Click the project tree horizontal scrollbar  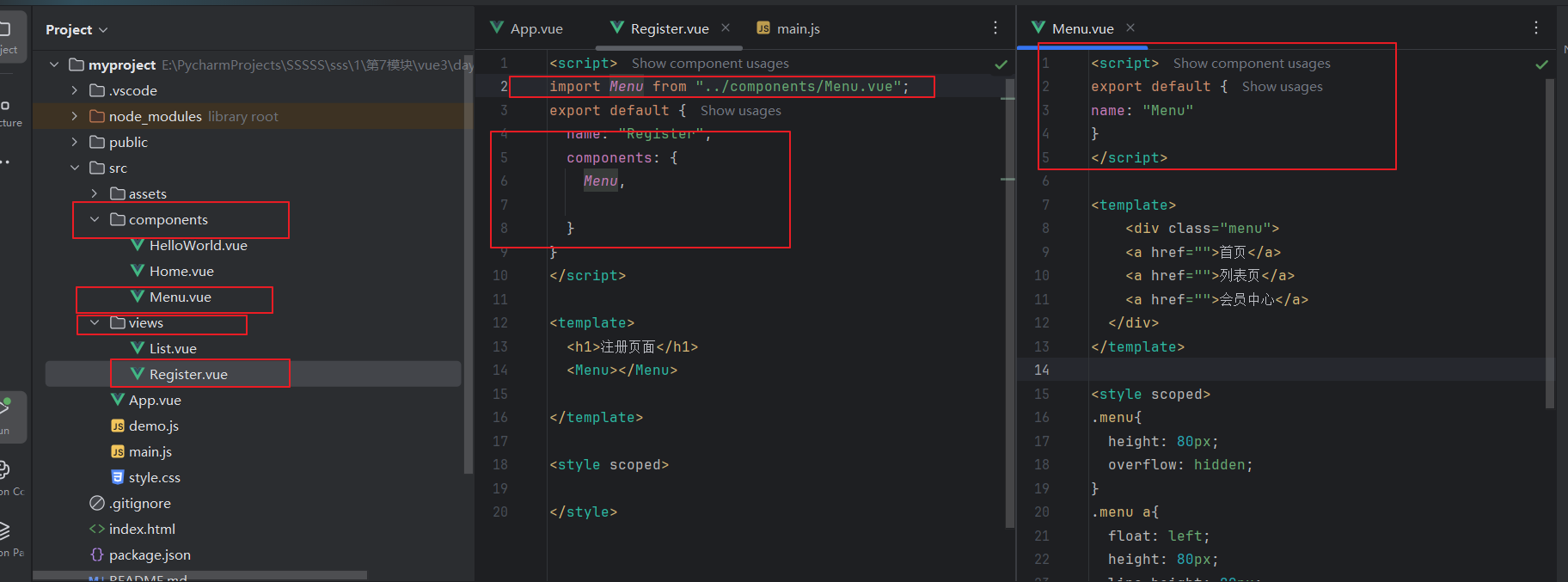(202, 575)
